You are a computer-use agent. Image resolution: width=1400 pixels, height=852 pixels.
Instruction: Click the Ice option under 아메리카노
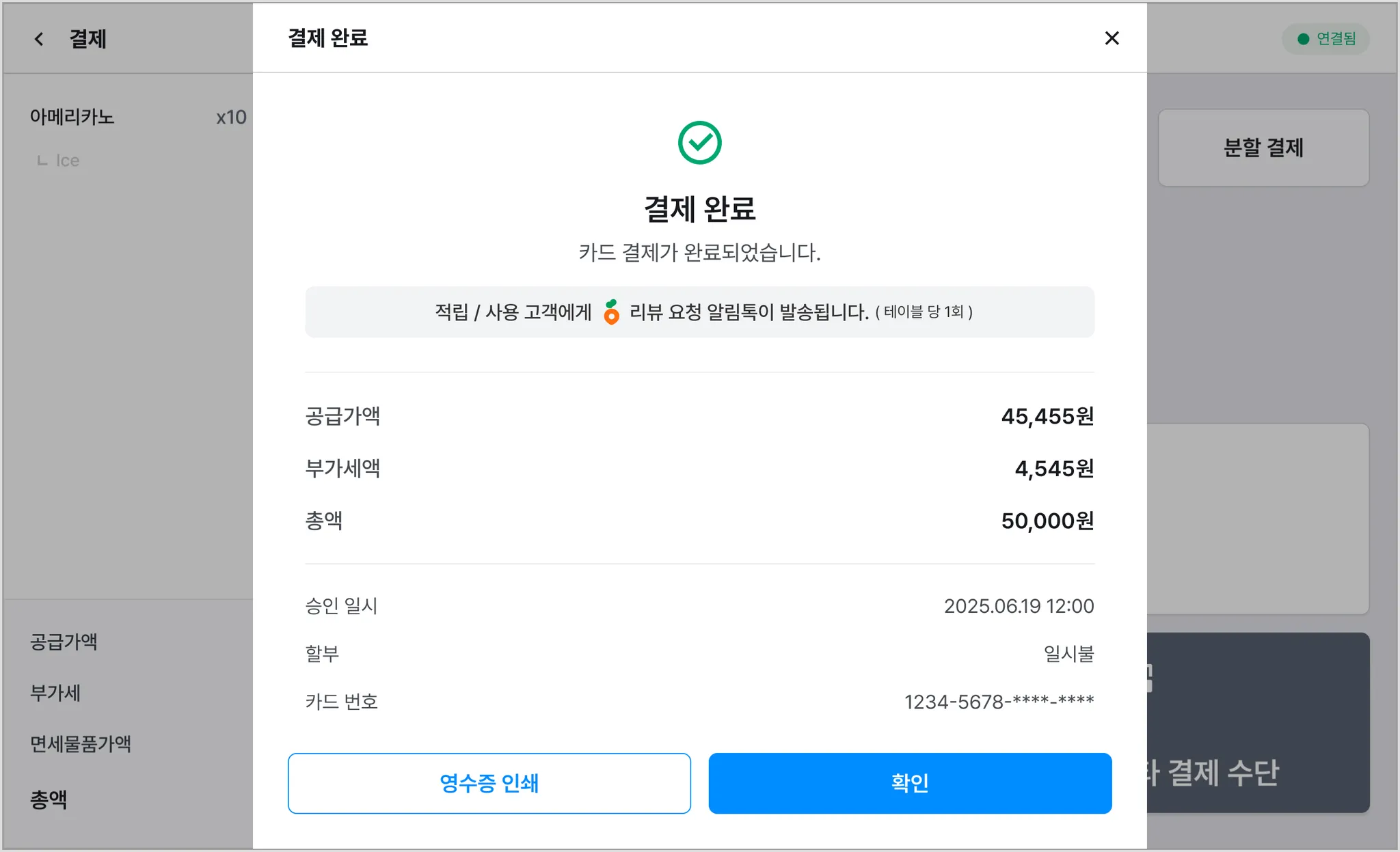pyautogui.click(x=67, y=161)
